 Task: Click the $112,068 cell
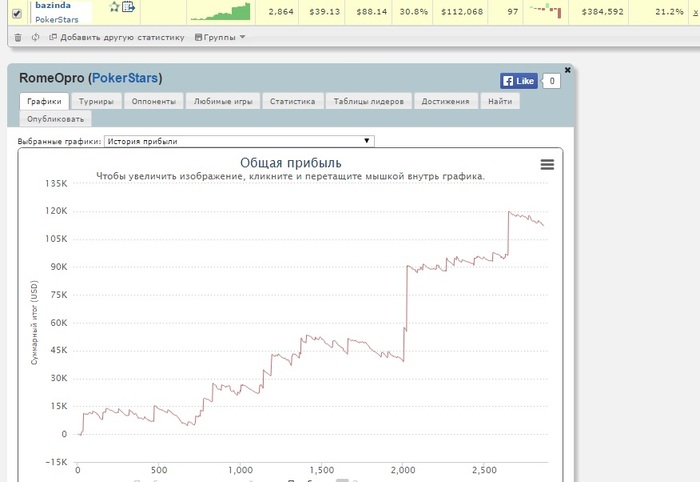click(x=462, y=12)
